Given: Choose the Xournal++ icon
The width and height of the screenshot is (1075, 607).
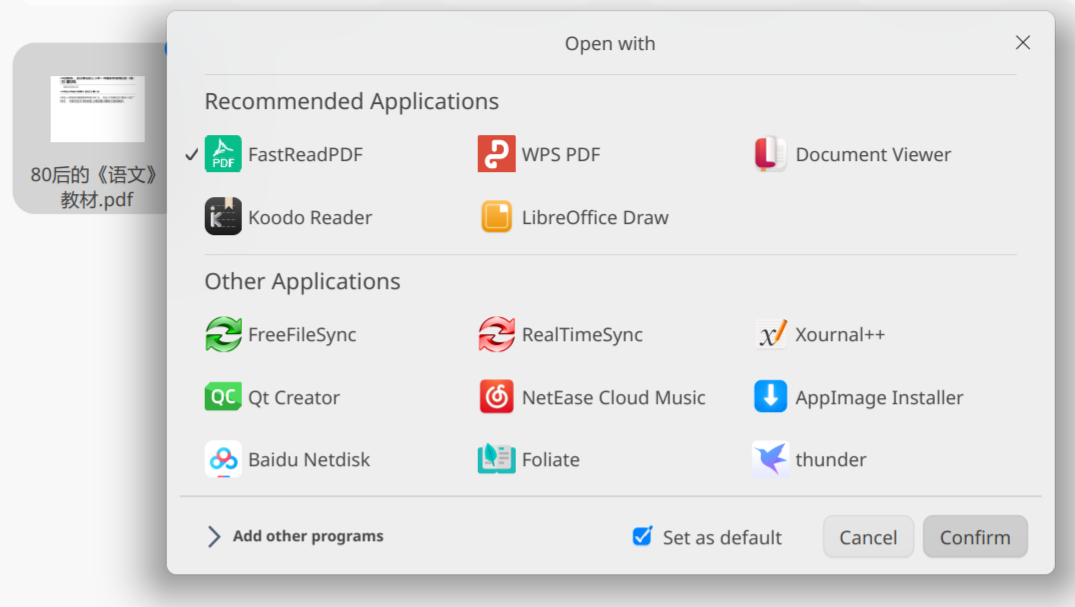Looking at the screenshot, I should 770,334.
